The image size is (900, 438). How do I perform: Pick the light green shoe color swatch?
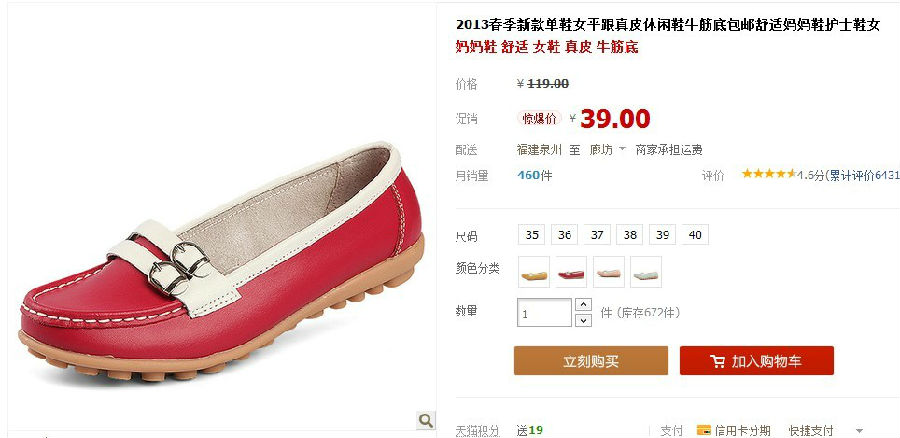tap(646, 272)
